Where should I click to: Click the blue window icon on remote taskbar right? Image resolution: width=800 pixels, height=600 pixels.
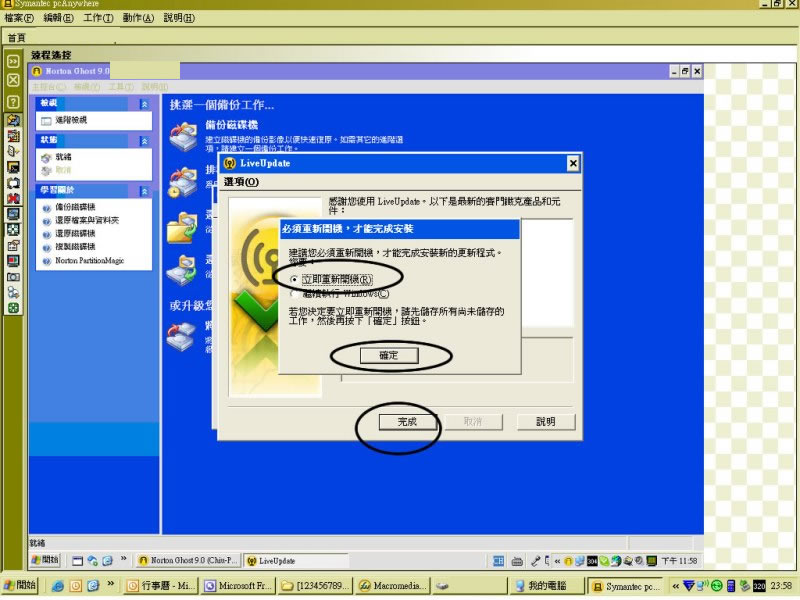pyautogui.click(x=498, y=561)
